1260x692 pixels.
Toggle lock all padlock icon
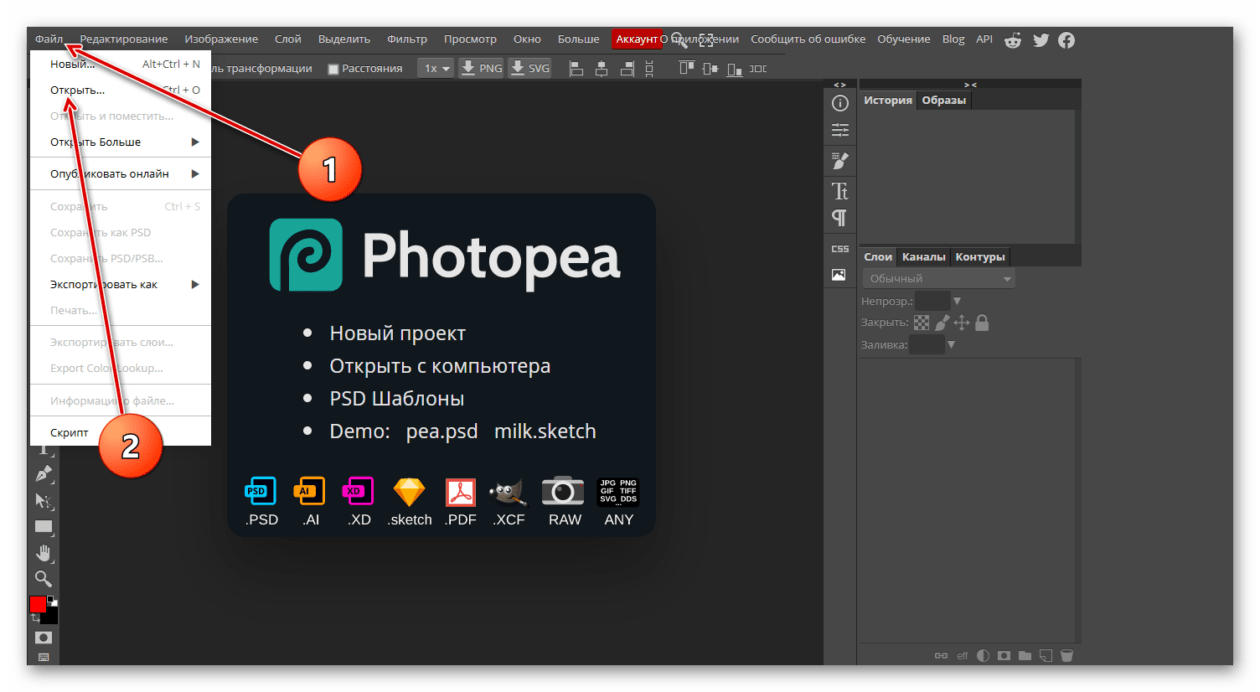982,323
